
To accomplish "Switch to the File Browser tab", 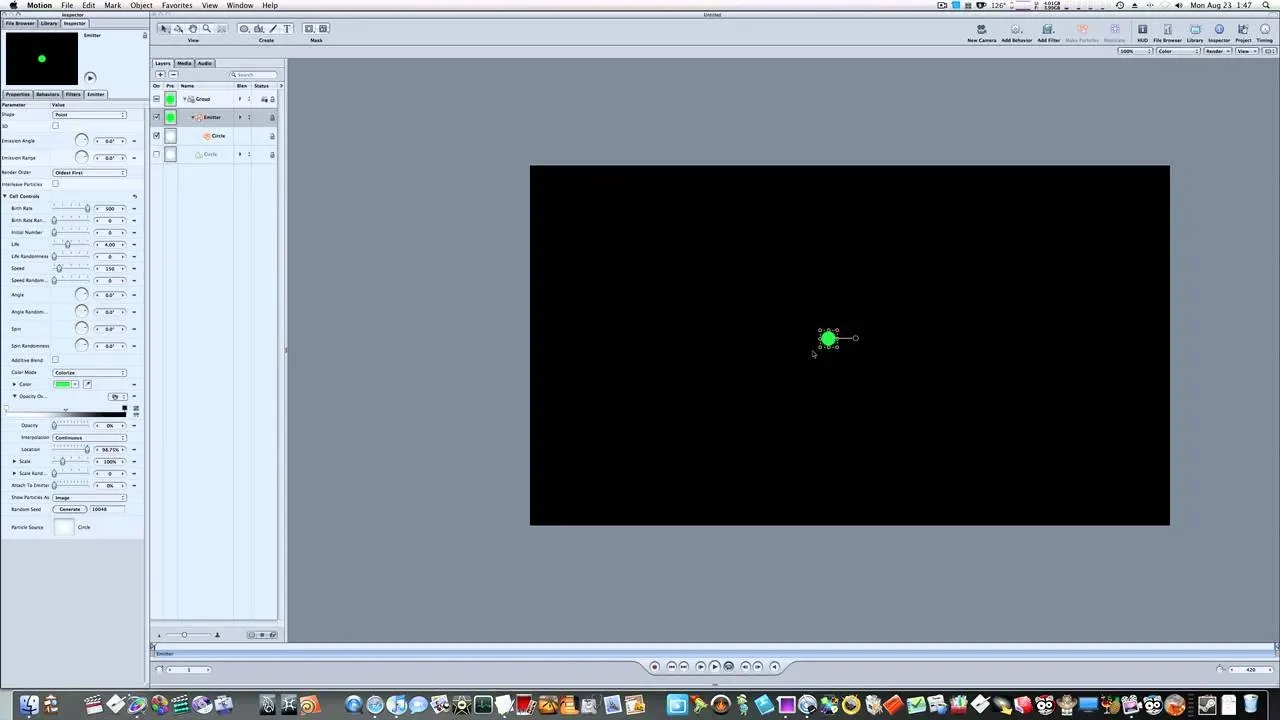I will point(20,23).
